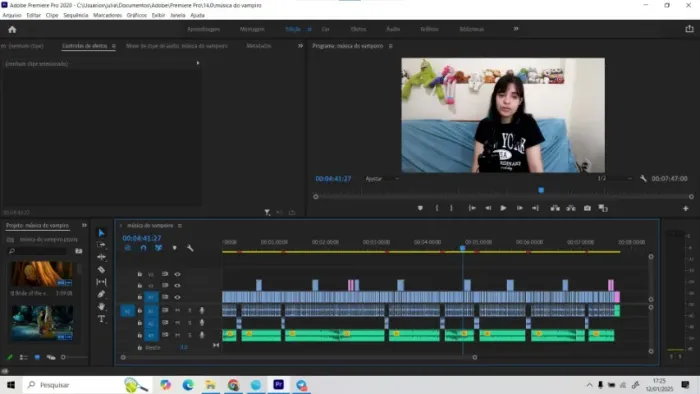Open the Sequência menu
The width and height of the screenshot is (700, 394).
click(x=75, y=15)
